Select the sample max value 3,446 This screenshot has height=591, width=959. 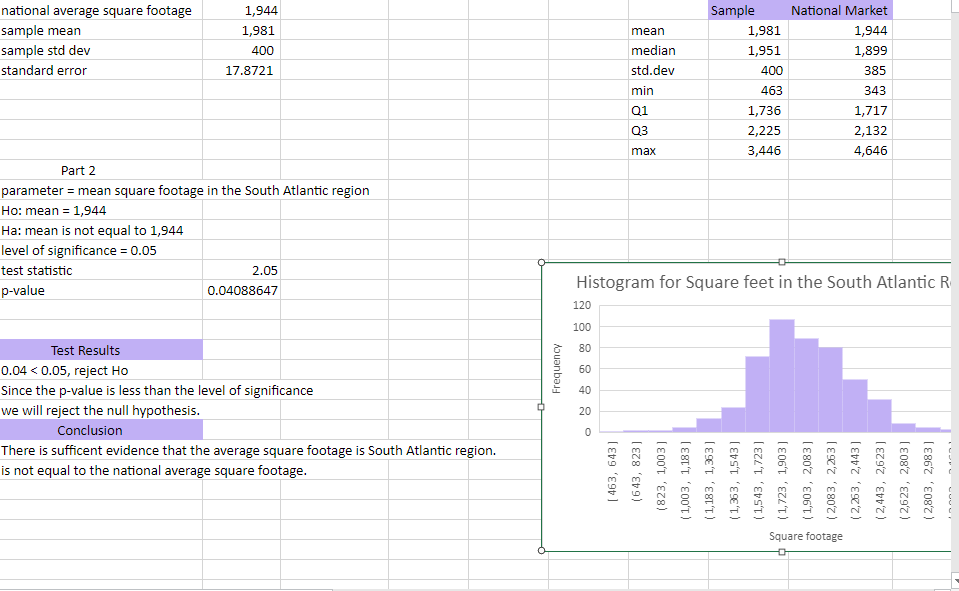click(x=748, y=151)
